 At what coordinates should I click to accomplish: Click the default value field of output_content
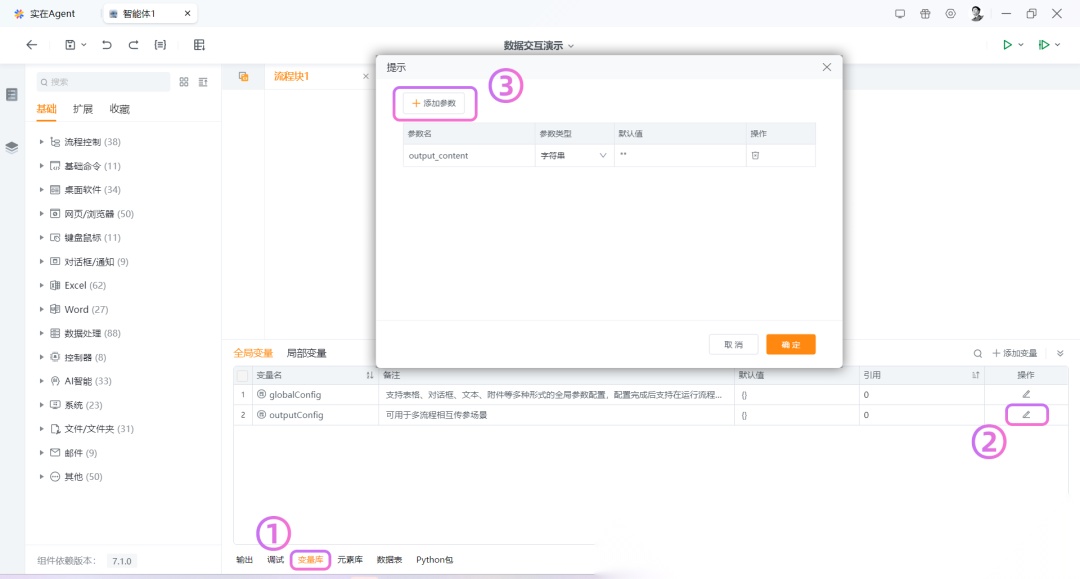point(680,156)
